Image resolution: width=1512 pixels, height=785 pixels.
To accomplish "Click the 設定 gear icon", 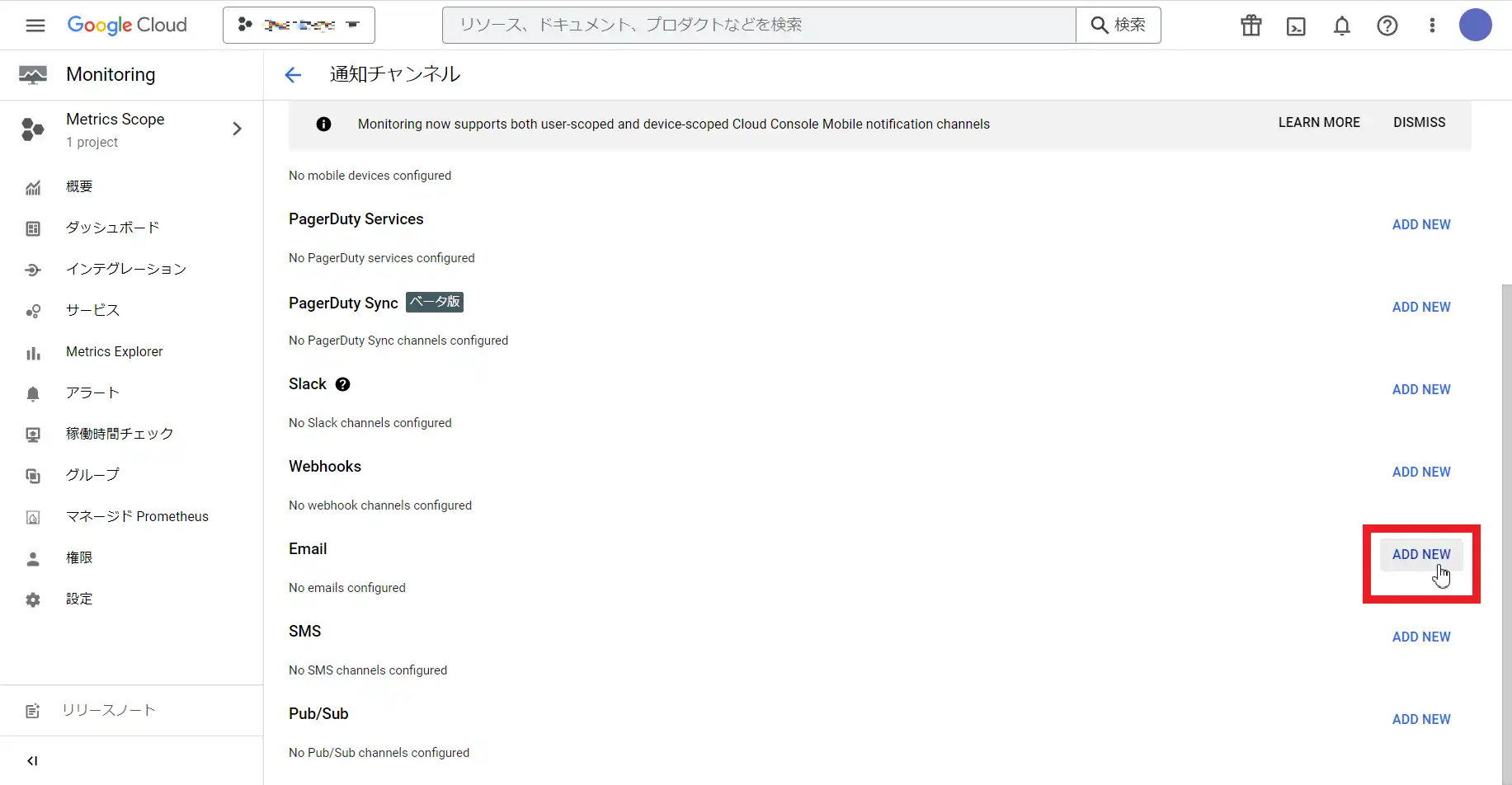I will click(33, 600).
